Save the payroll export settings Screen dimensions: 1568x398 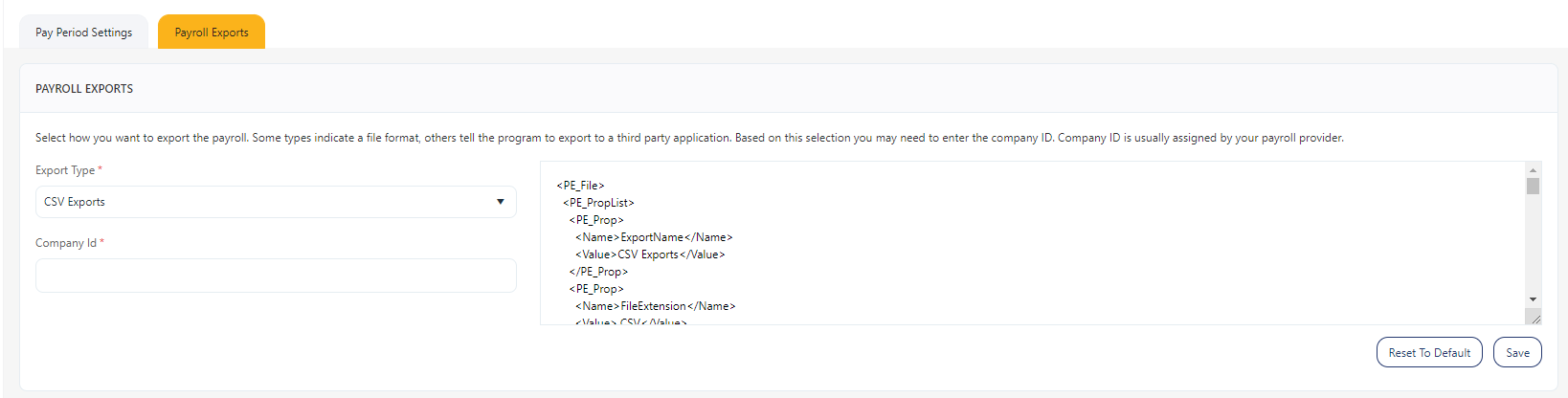click(1517, 352)
